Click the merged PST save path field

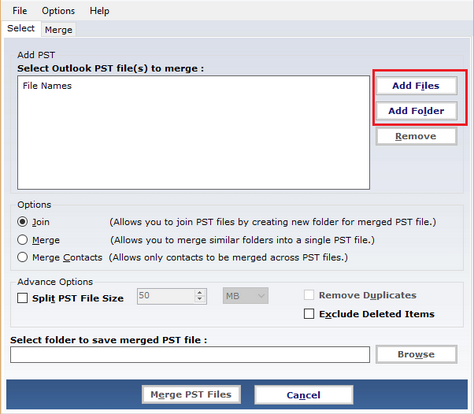190,354
